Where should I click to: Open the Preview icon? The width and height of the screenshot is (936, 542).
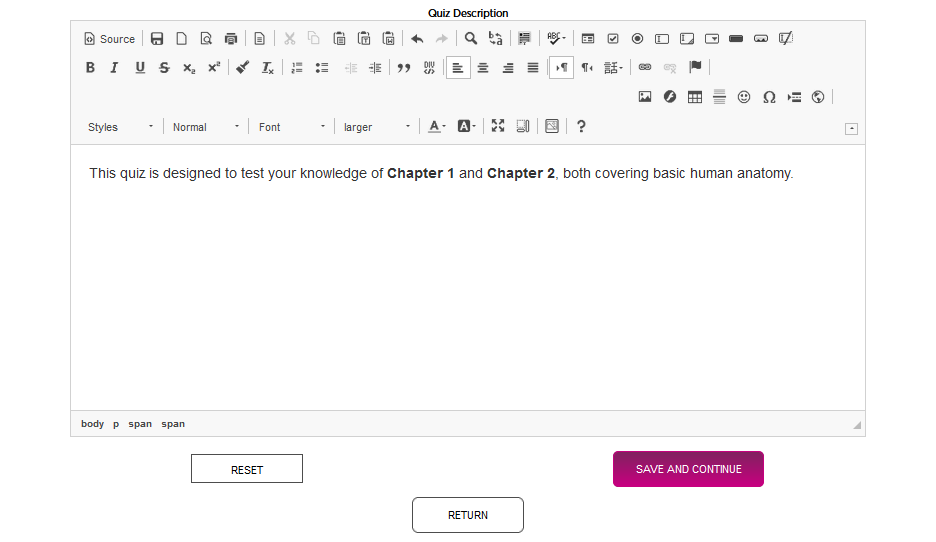pyautogui.click(x=206, y=39)
